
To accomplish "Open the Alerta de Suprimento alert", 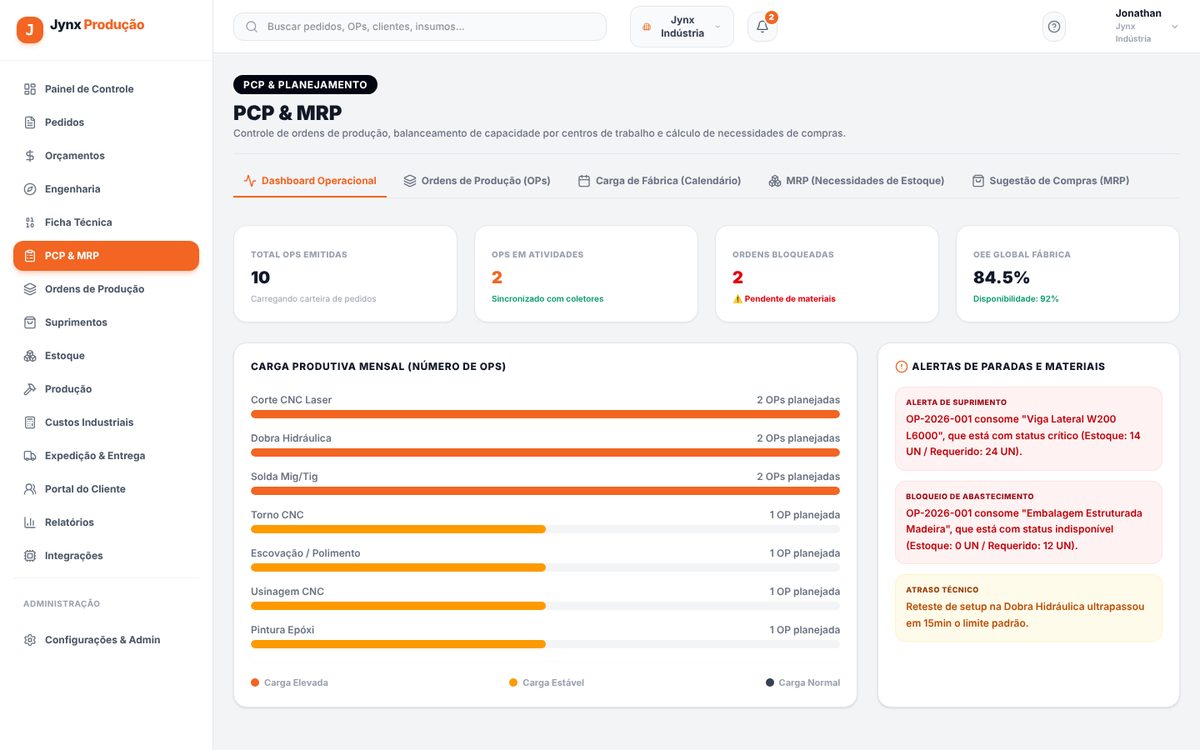I will (x=1029, y=428).
